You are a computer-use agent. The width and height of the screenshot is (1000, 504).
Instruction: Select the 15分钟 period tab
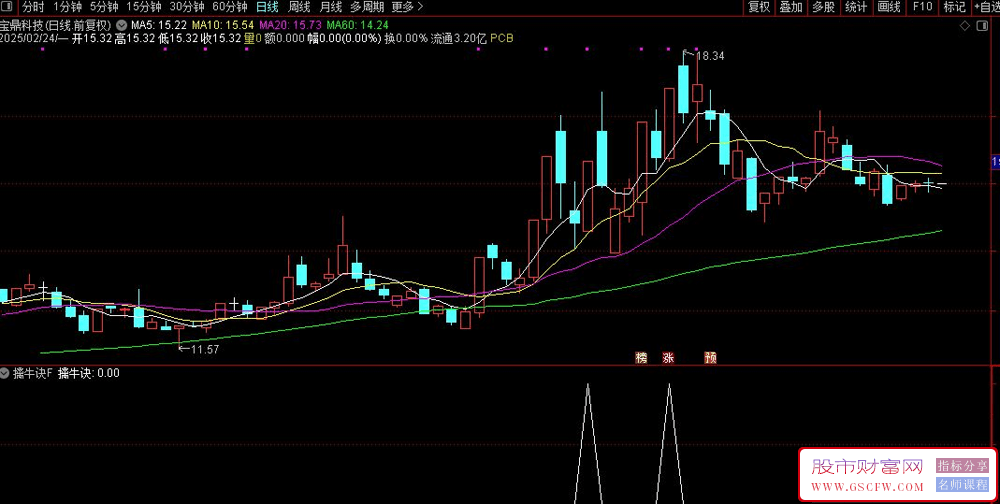(x=142, y=7)
